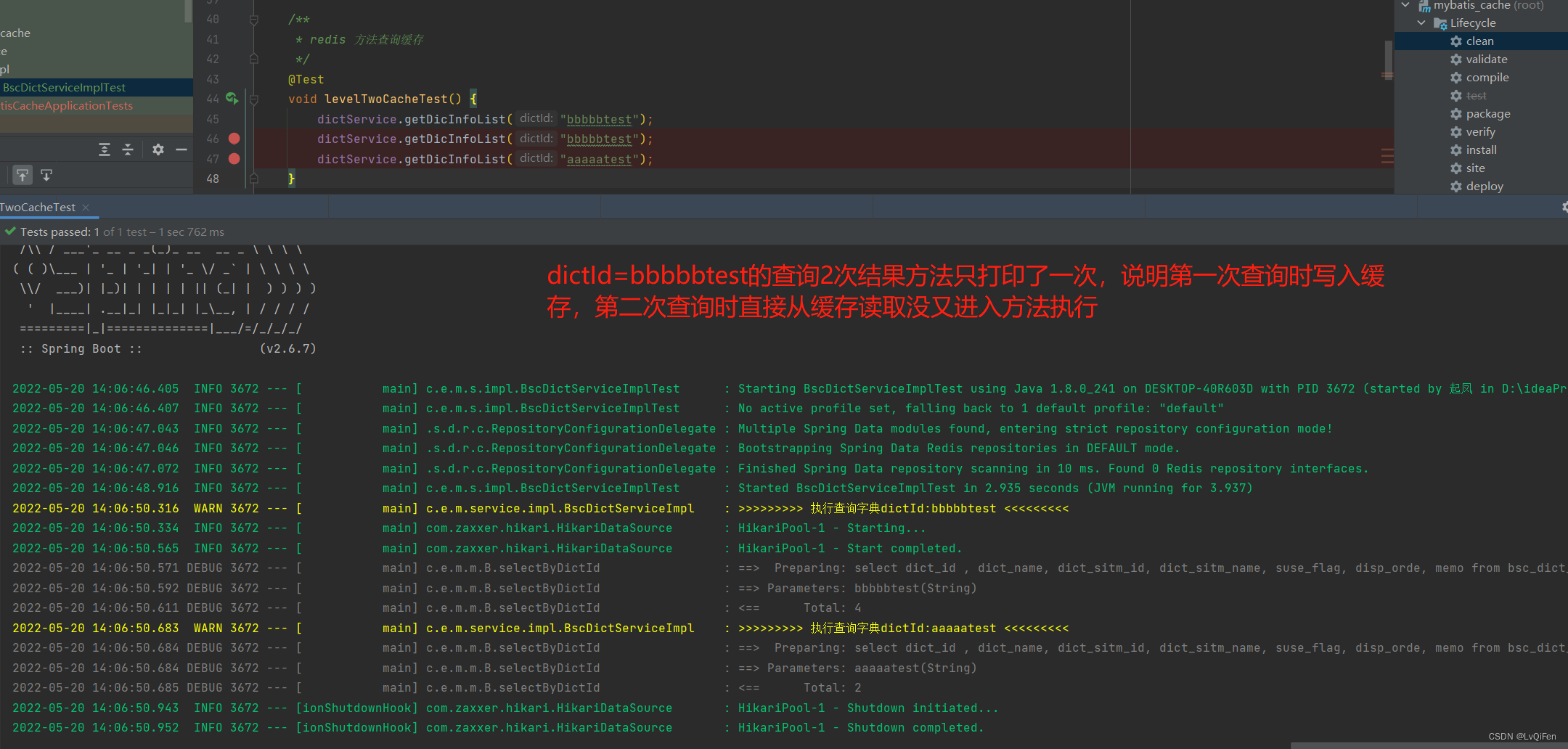
Task: Close the TwoCacheTest run tab
Action: pos(86,208)
